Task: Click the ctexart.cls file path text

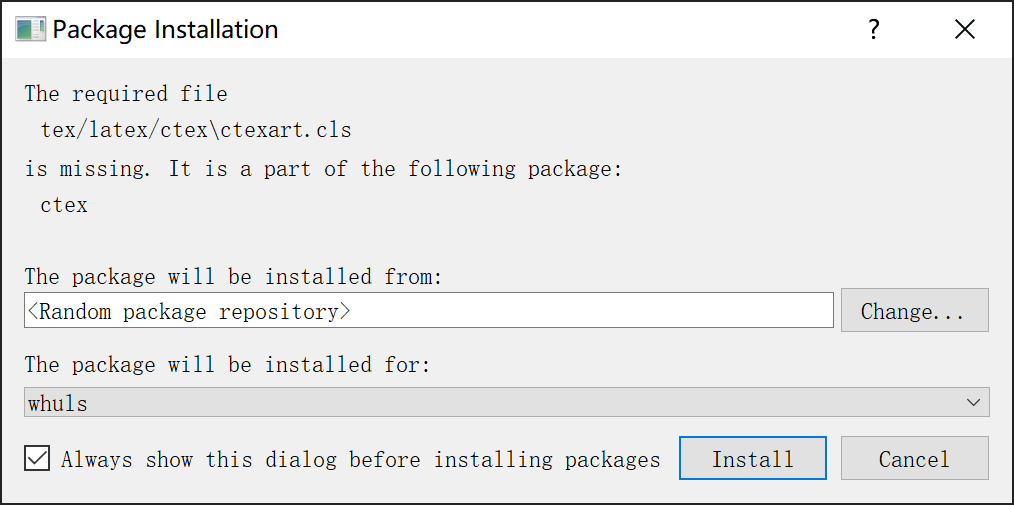Action: click(x=196, y=131)
